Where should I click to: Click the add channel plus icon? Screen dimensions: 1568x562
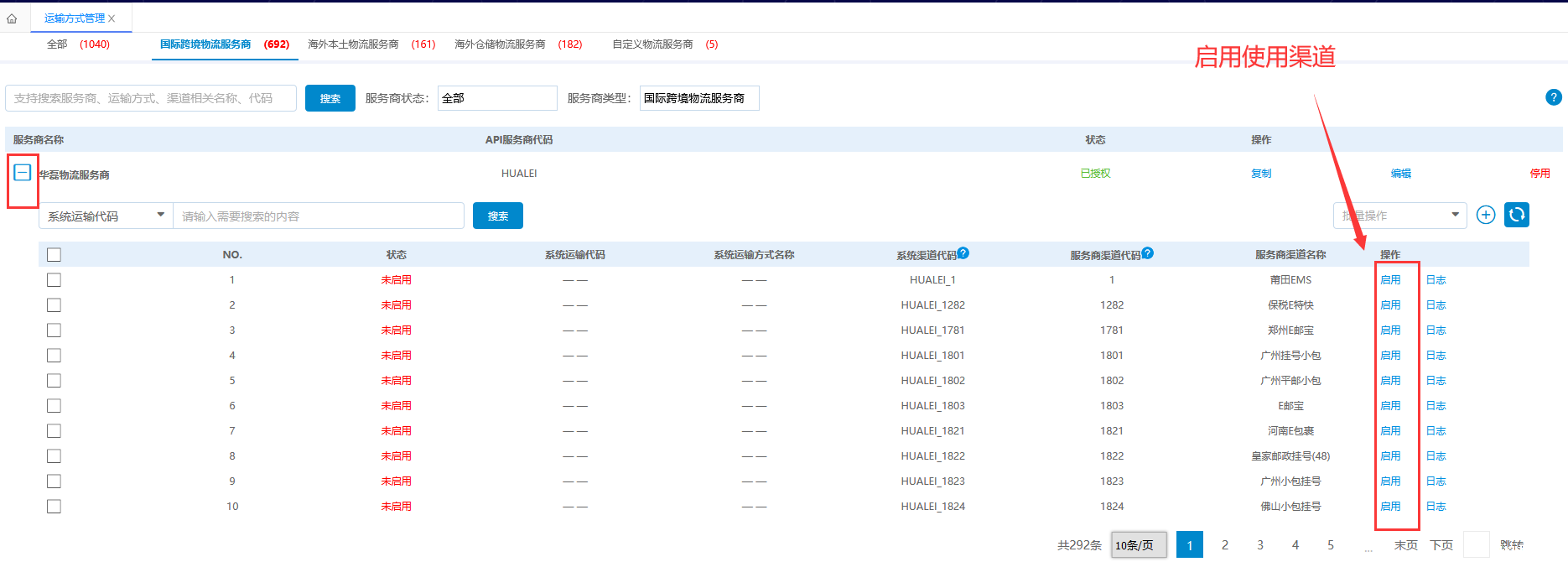click(x=1486, y=216)
